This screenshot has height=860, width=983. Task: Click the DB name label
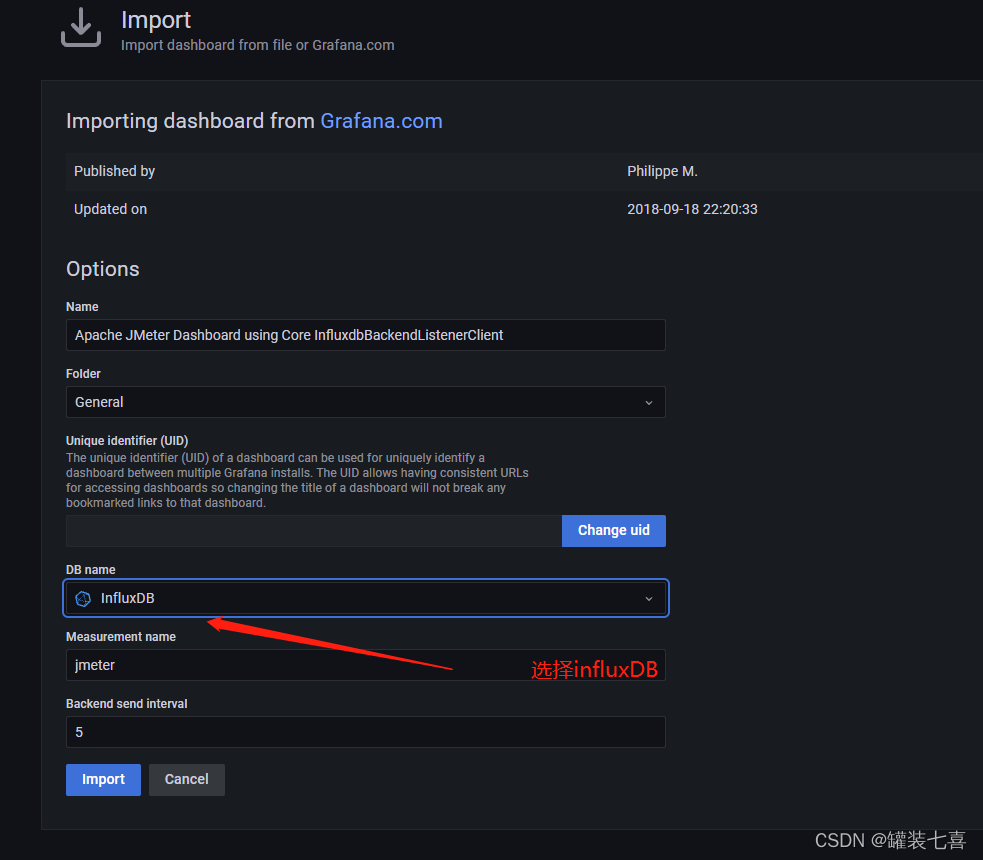pos(90,570)
